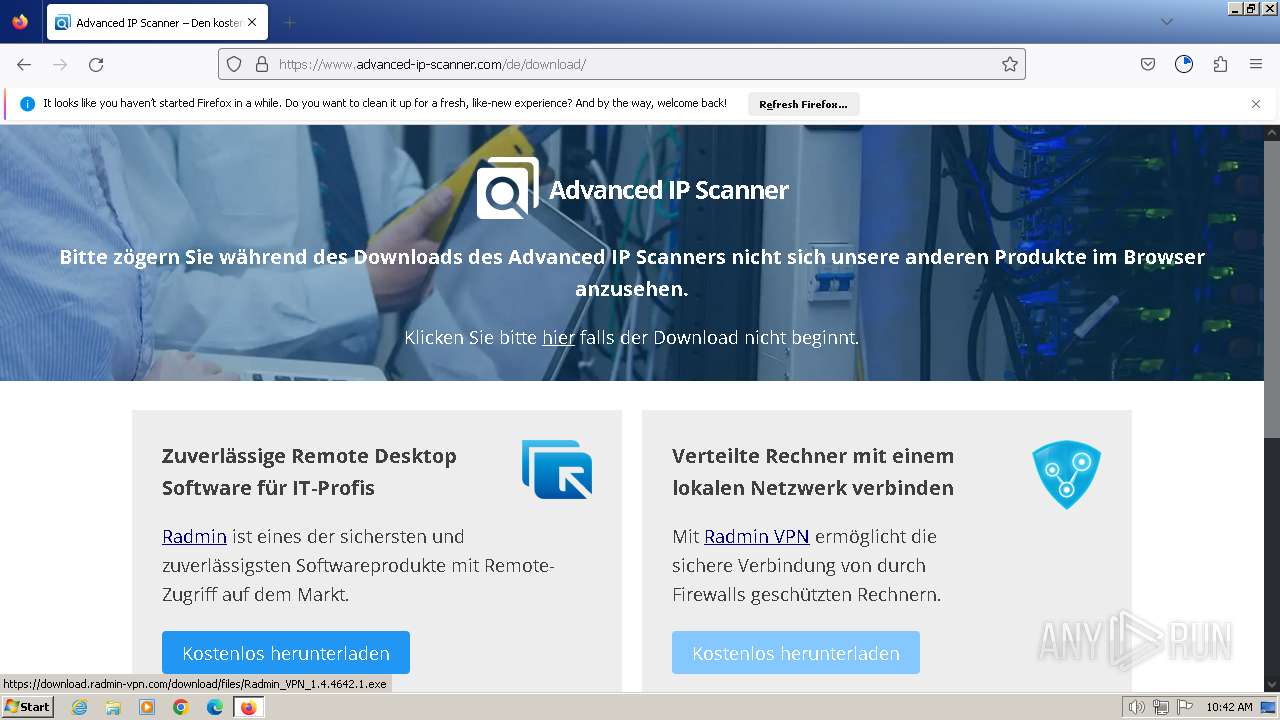Select Firefox taskbar button

click(248, 707)
